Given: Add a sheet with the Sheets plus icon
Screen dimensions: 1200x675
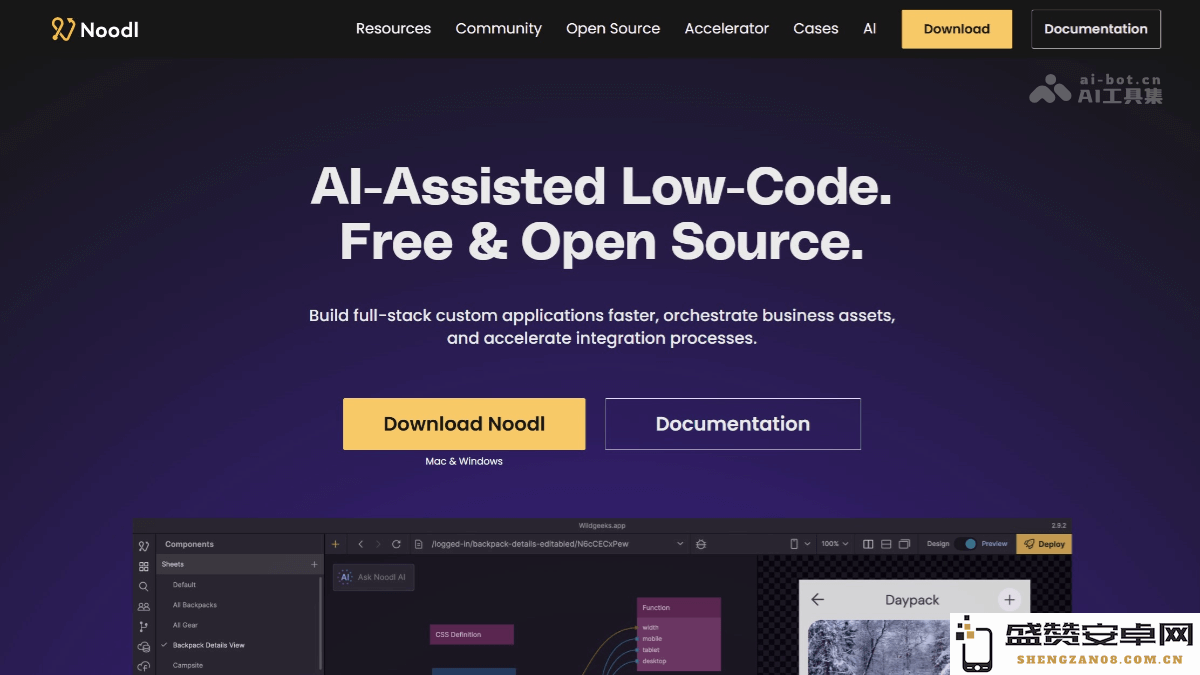Looking at the screenshot, I should (314, 565).
